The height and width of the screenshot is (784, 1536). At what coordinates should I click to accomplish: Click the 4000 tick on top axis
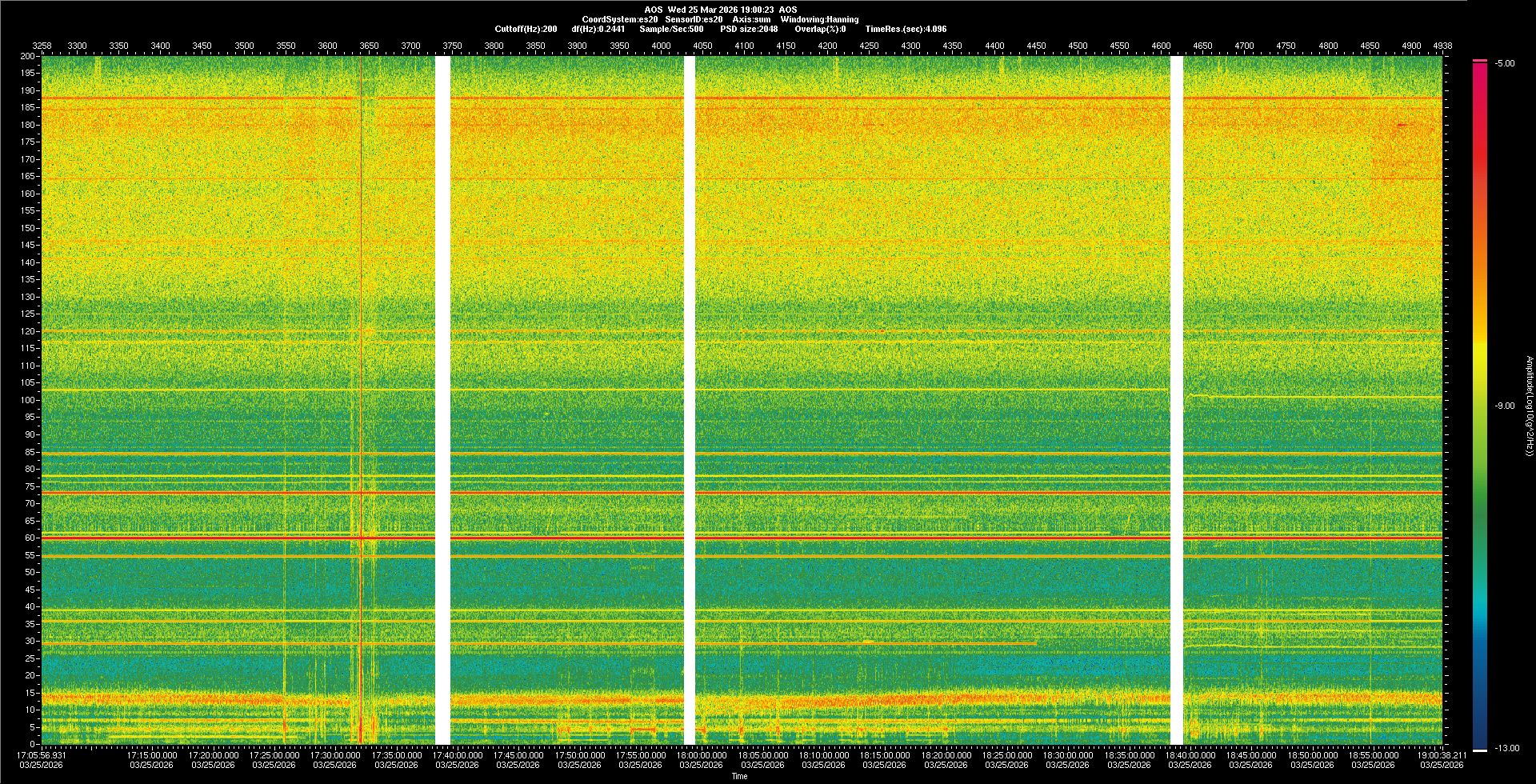[x=661, y=46]
